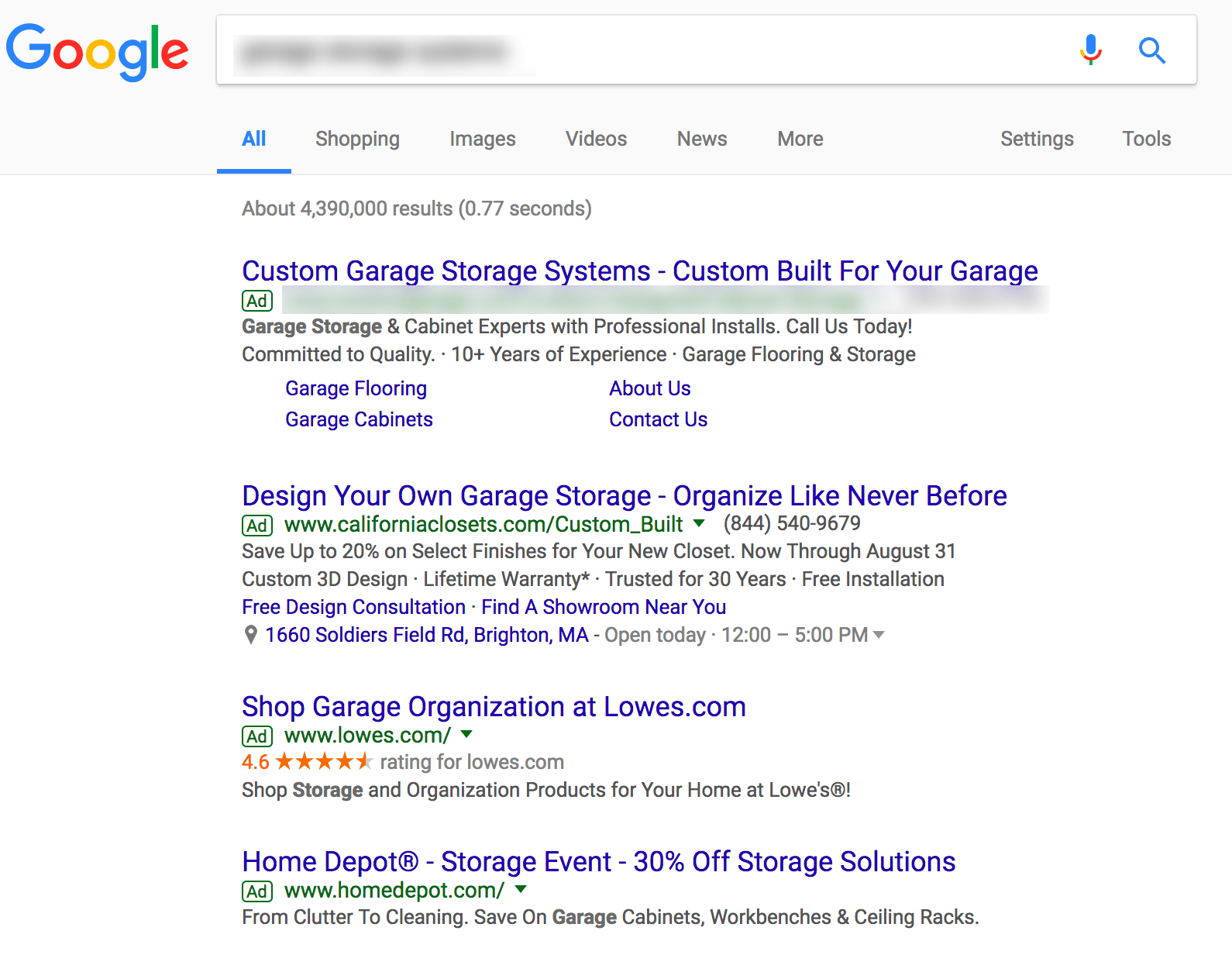The height and width of the screenshot is (955, 1232).
Task: Open the Shop Garage Organization at Lowes.com title
Action: pyautogui.click(x=494, y=706)
